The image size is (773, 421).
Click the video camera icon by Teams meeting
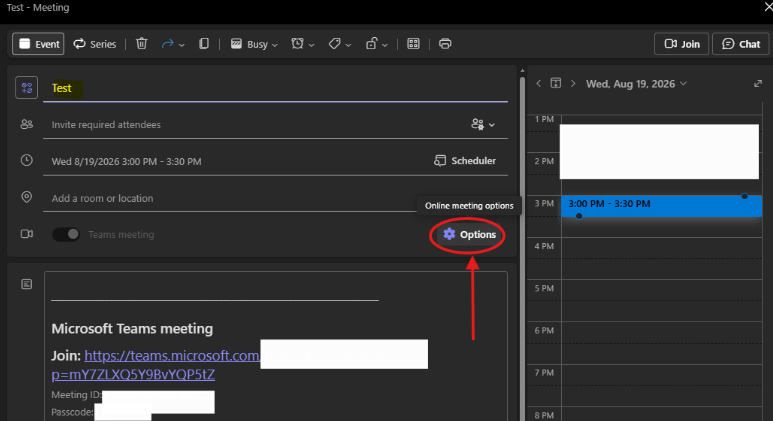tap(27, 234)
